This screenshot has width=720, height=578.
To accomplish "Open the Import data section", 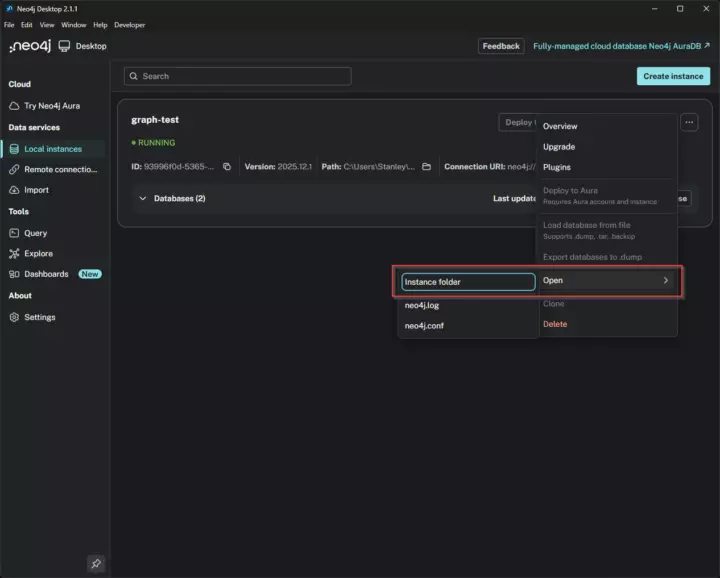I will pyautogui.click(x=36, y=190).
